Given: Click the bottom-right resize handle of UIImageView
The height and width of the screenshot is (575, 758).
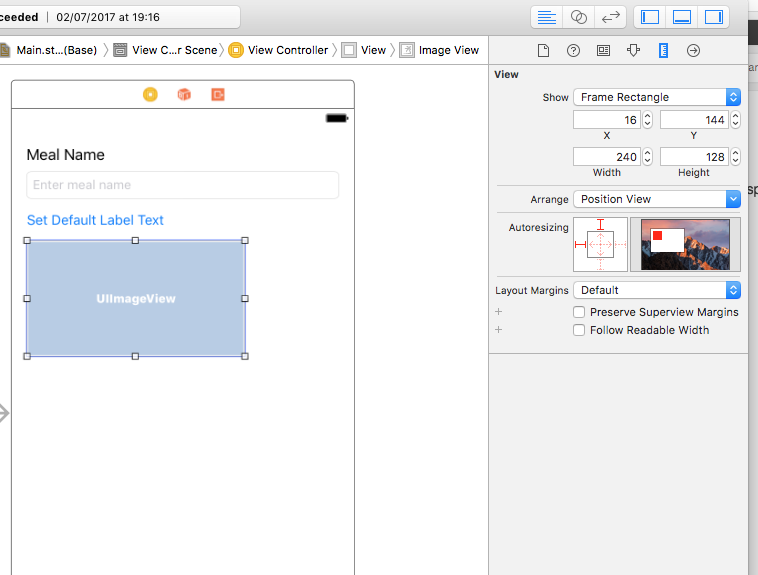Looking at the screenshot, I should [x=245, y=356].
